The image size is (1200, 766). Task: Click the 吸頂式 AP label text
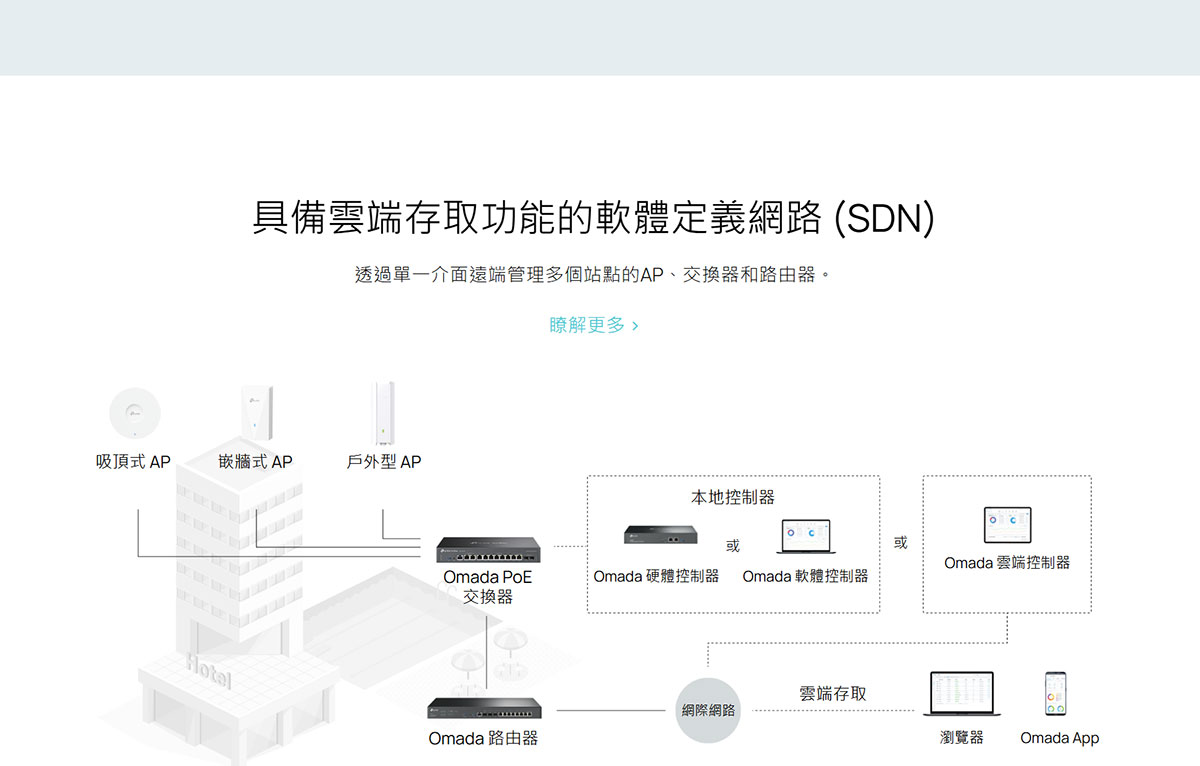[x=135, y=461]
